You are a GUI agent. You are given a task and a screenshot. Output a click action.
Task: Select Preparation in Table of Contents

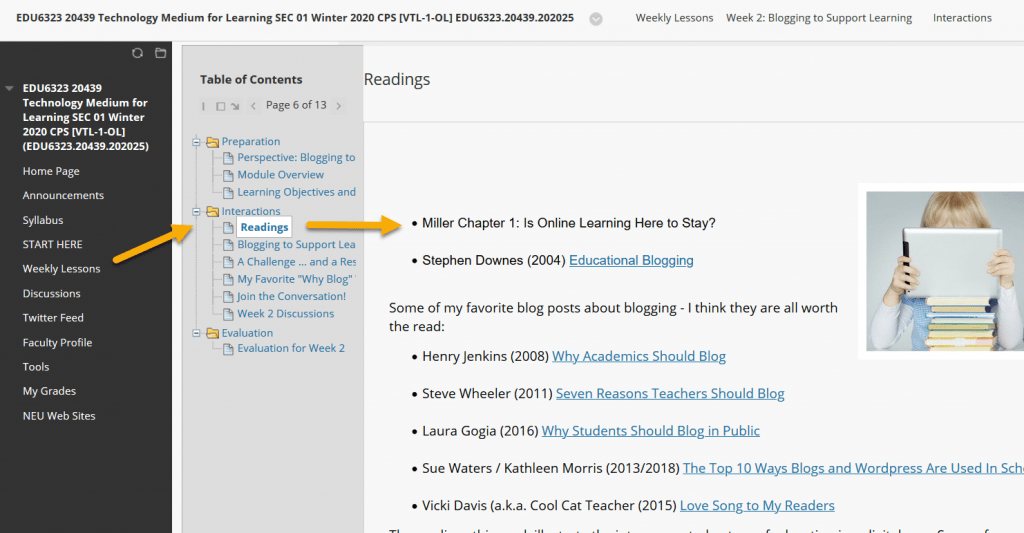pos(251,142)
